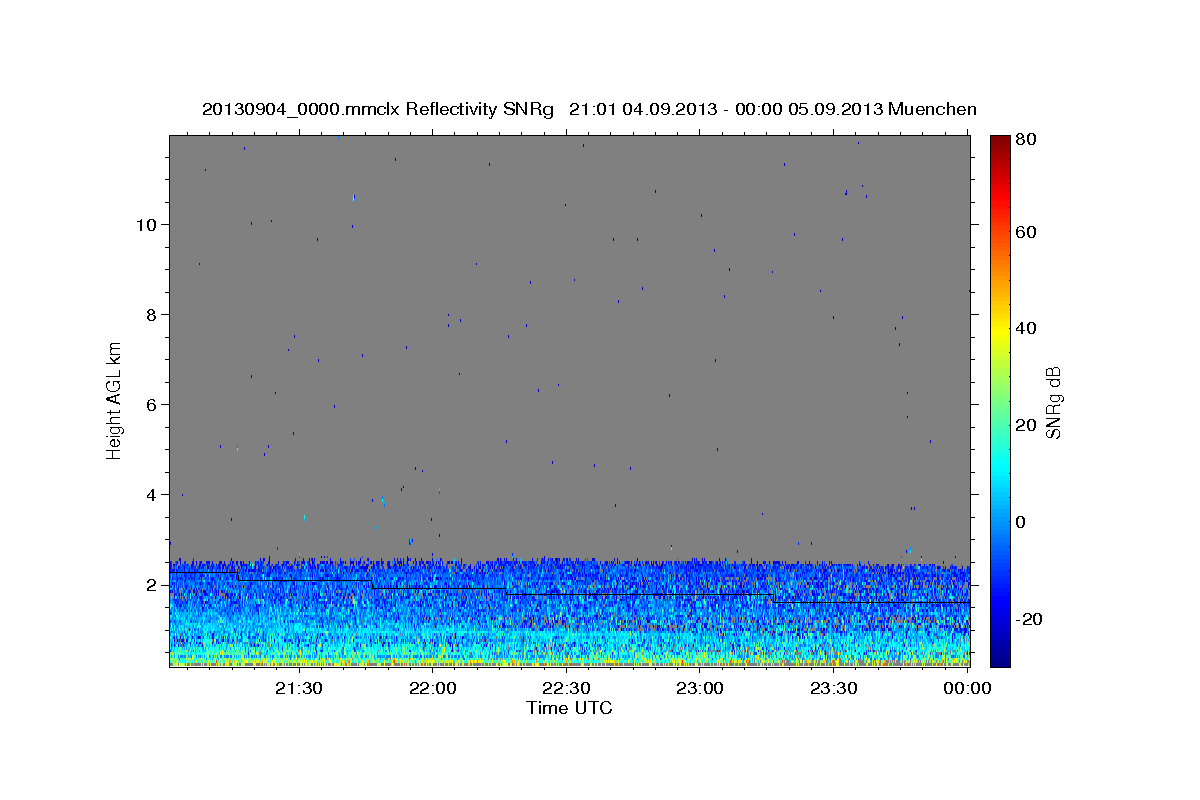Screen dimensions: 1200x800
Task: Click the 00:00 time tick label
Action: click(967, 688)
